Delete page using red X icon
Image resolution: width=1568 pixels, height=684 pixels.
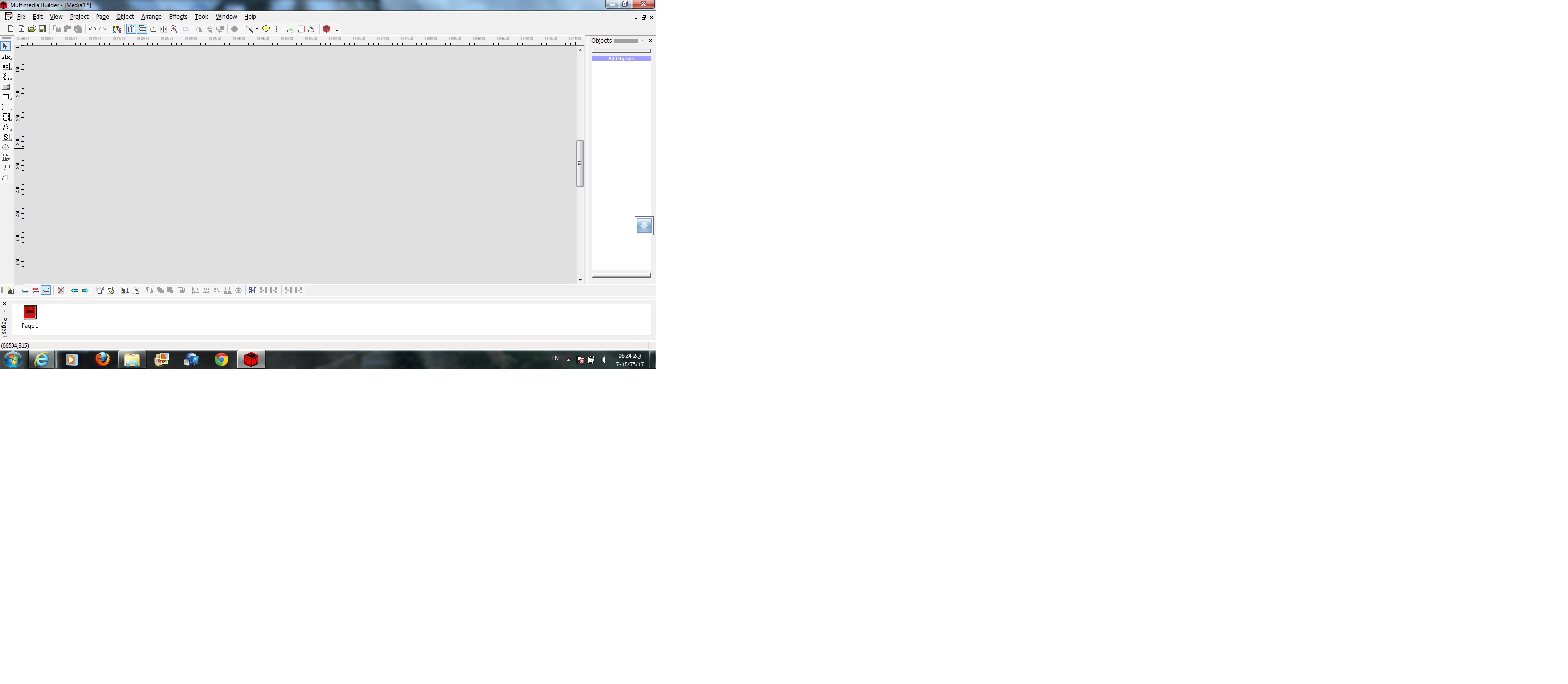coord(61,290)
